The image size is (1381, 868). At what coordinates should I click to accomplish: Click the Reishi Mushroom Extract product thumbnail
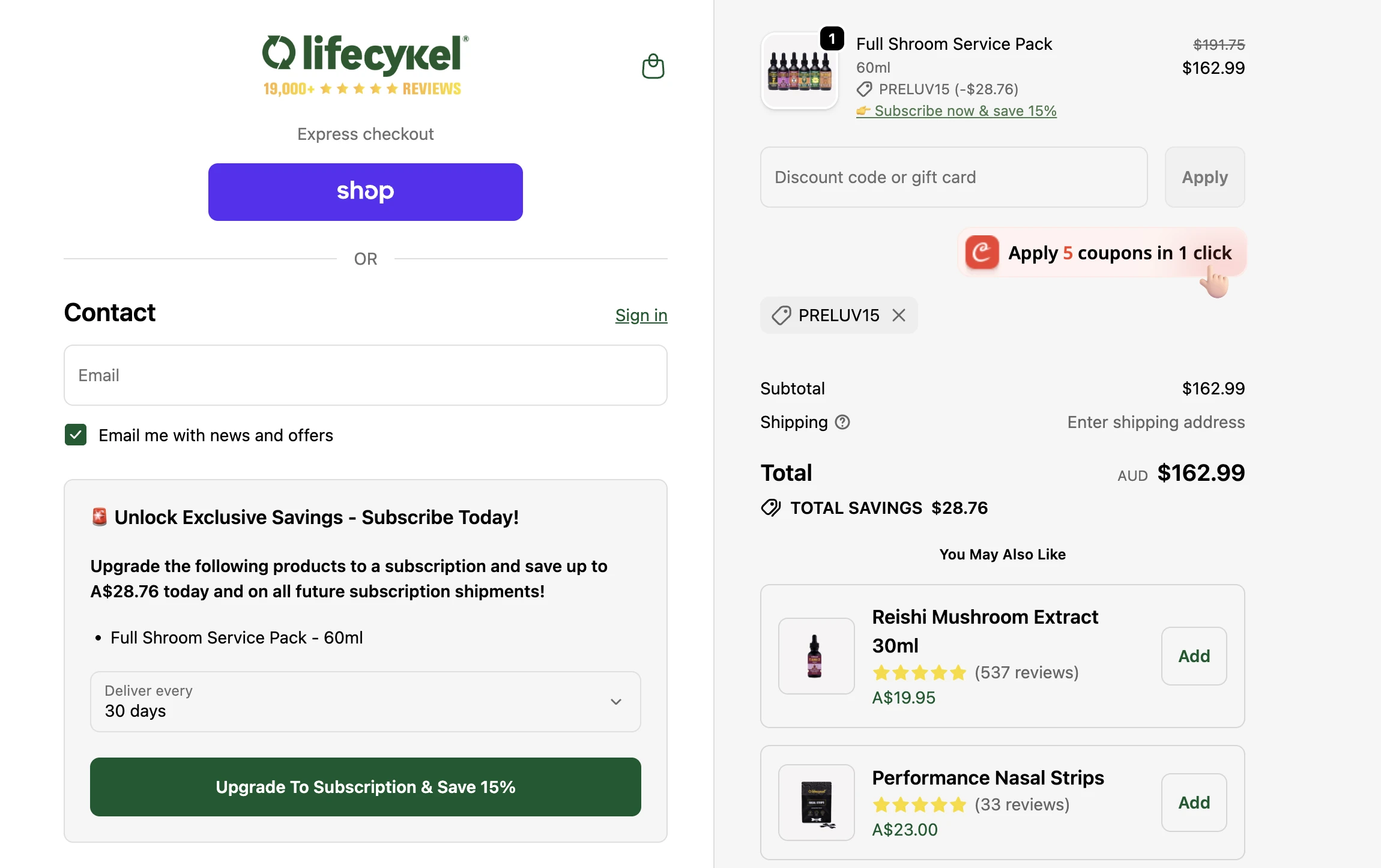pos(816,656)
